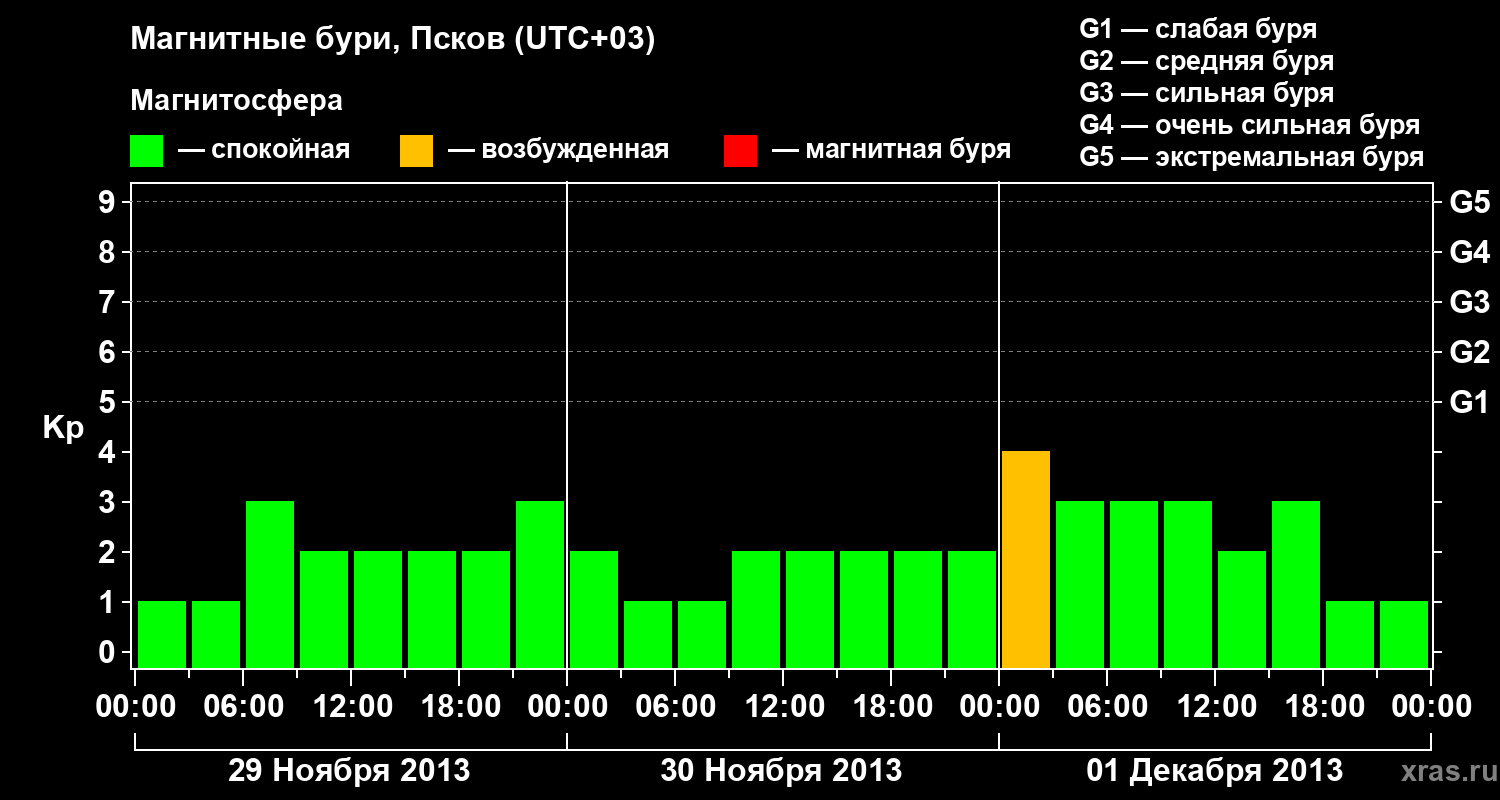Click the last Kp 3 bar of 29 November
This screenshot has height=800, width=1500.
click(x=540, y=584)
